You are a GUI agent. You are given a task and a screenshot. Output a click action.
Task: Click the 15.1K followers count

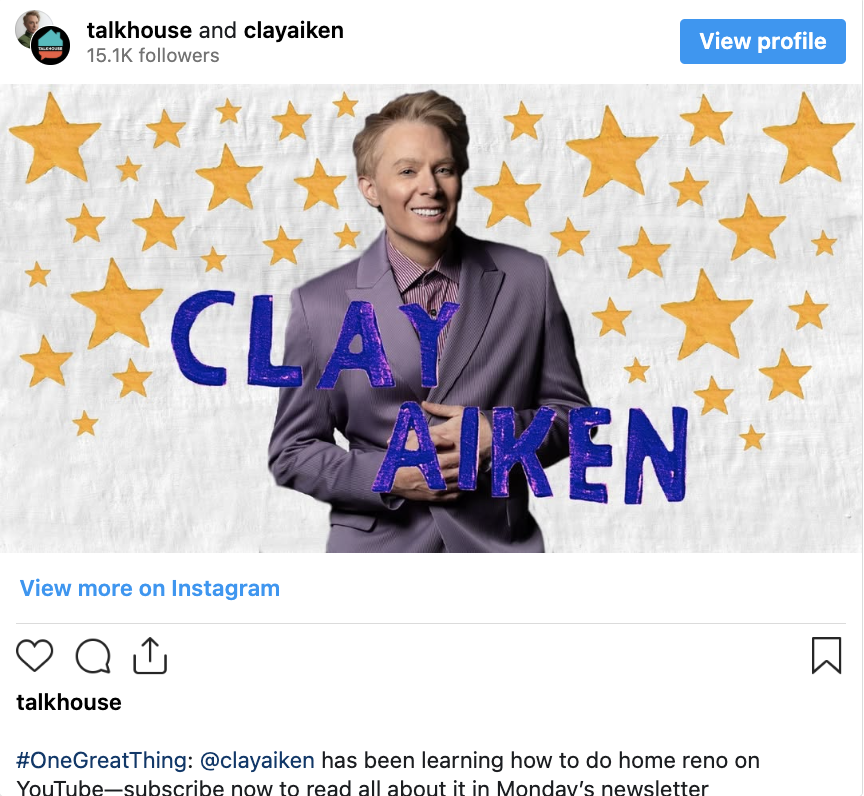click(153, 56)
